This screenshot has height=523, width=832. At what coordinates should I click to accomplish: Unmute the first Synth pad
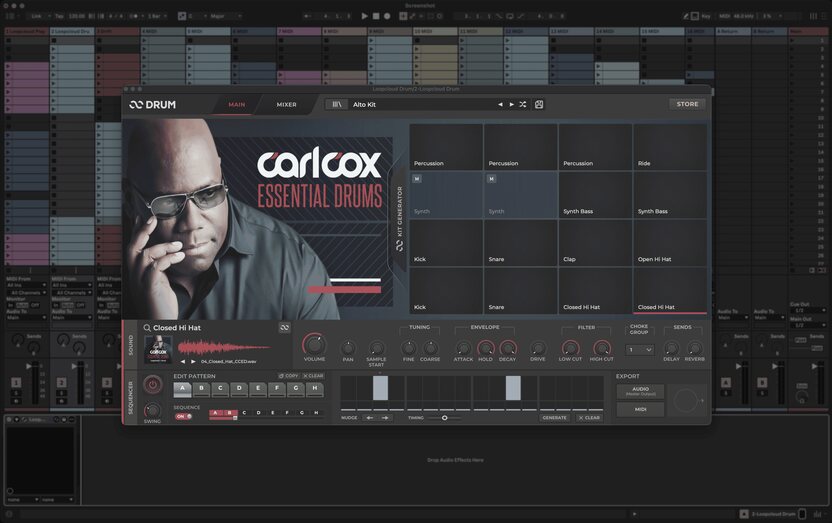click(x=417, y=179)
